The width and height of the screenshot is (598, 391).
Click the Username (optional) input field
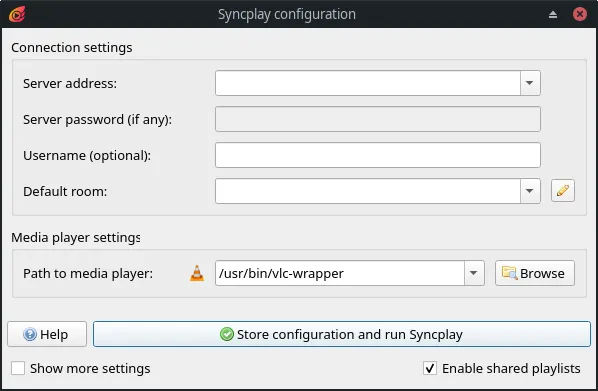378,155
